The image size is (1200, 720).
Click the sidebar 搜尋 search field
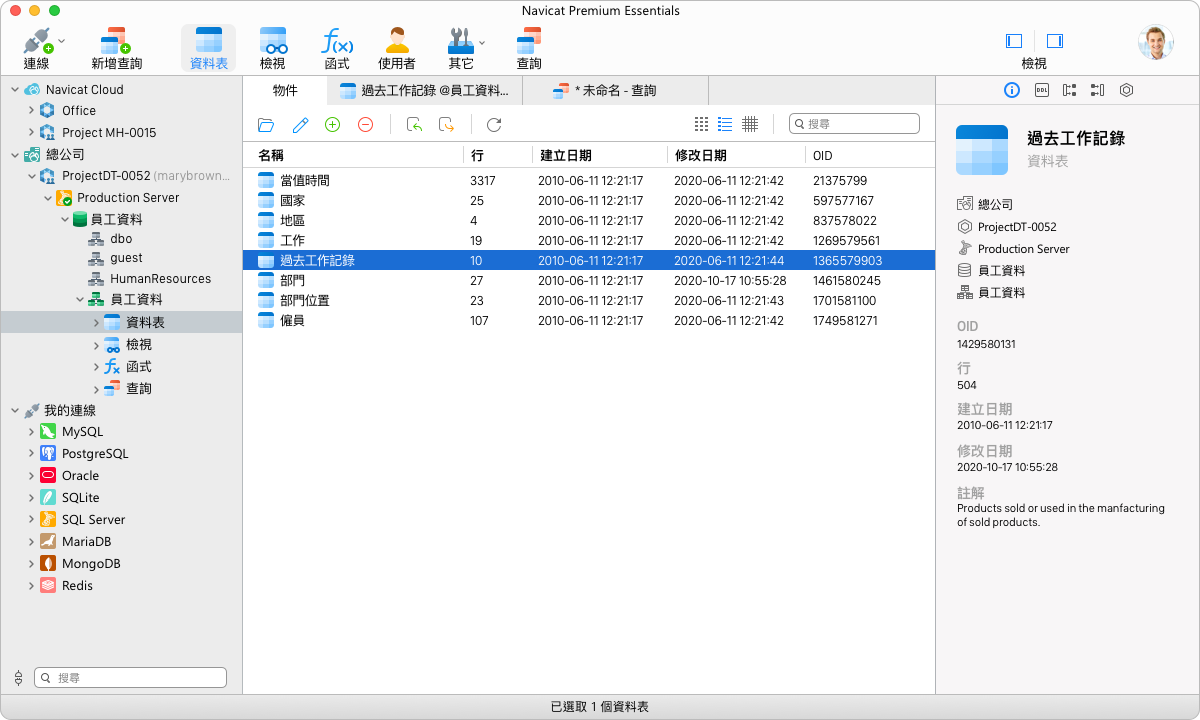point(131,677)
